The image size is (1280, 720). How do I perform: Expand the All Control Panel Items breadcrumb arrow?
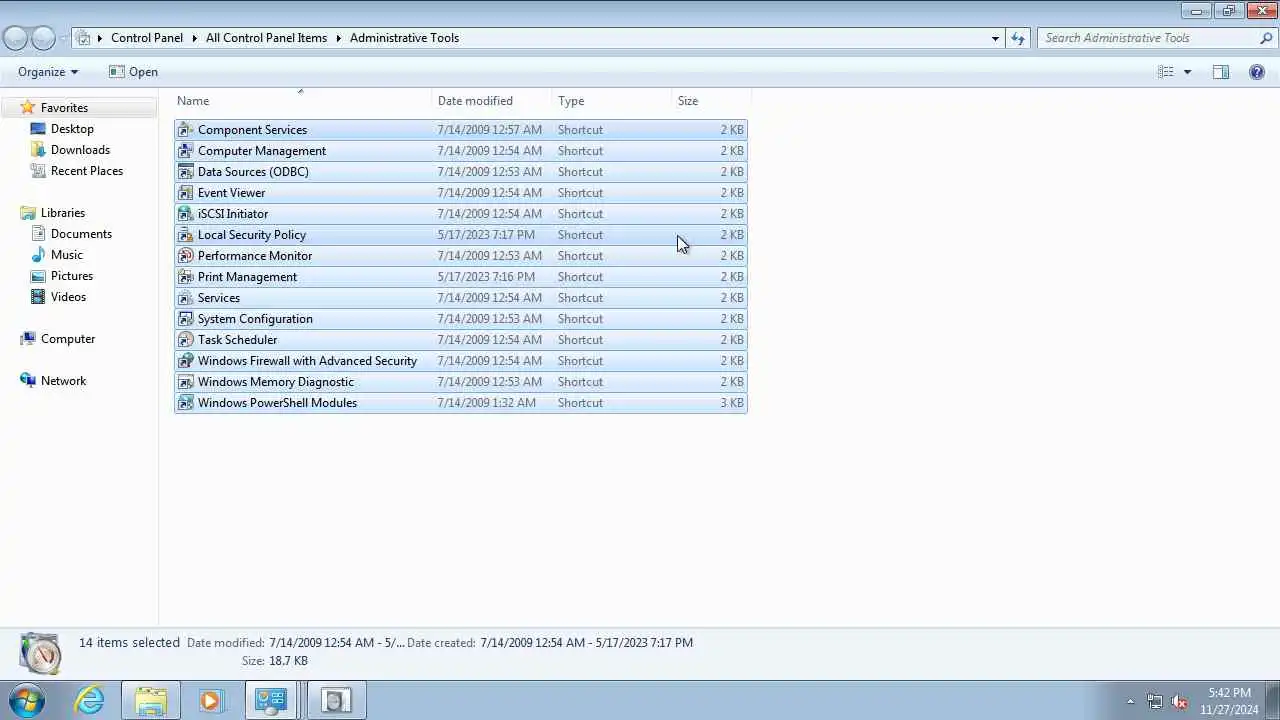(338, 38)
